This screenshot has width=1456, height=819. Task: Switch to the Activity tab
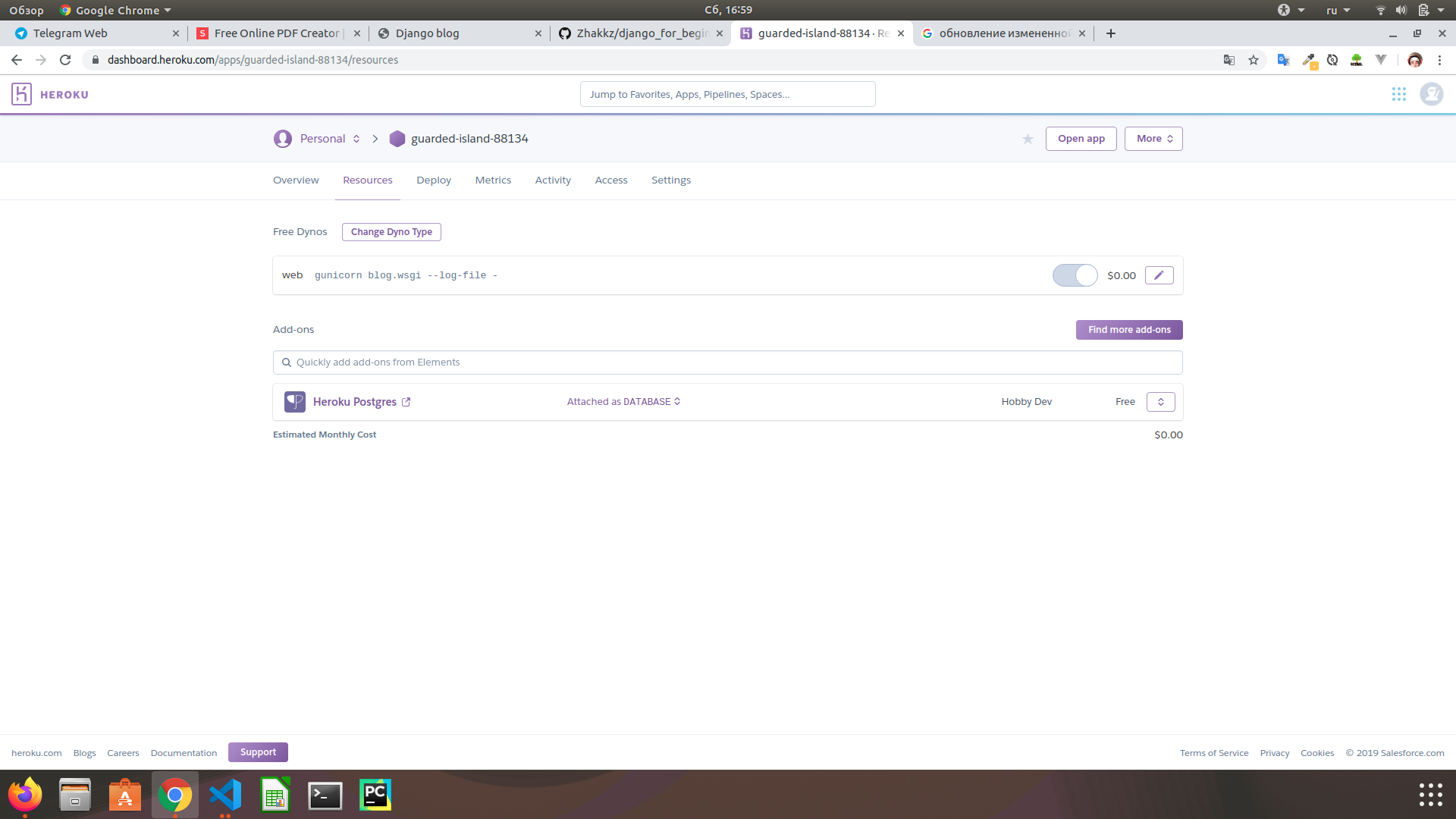(x=553, y=180)
